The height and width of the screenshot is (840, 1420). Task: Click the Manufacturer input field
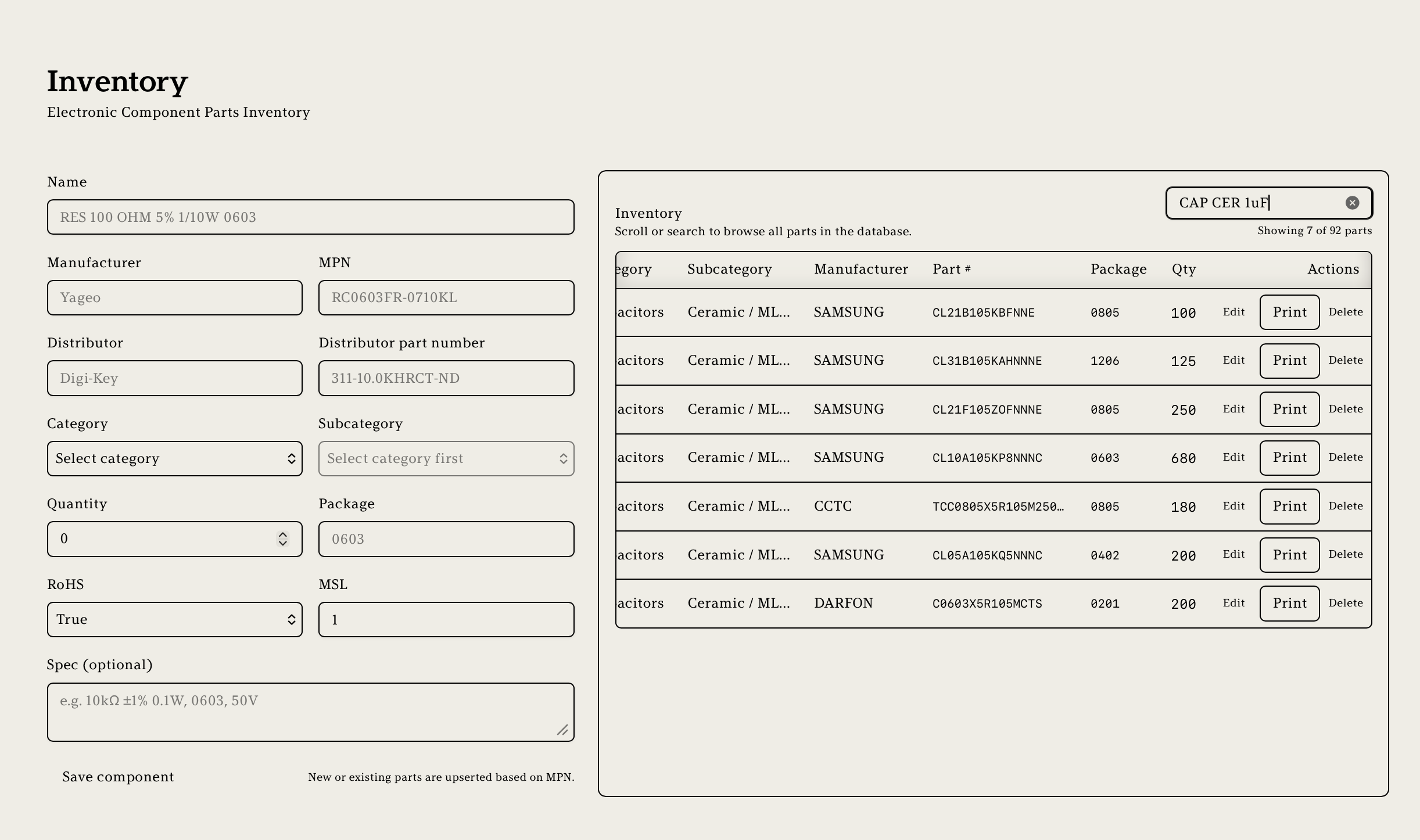tap(175, 297)
